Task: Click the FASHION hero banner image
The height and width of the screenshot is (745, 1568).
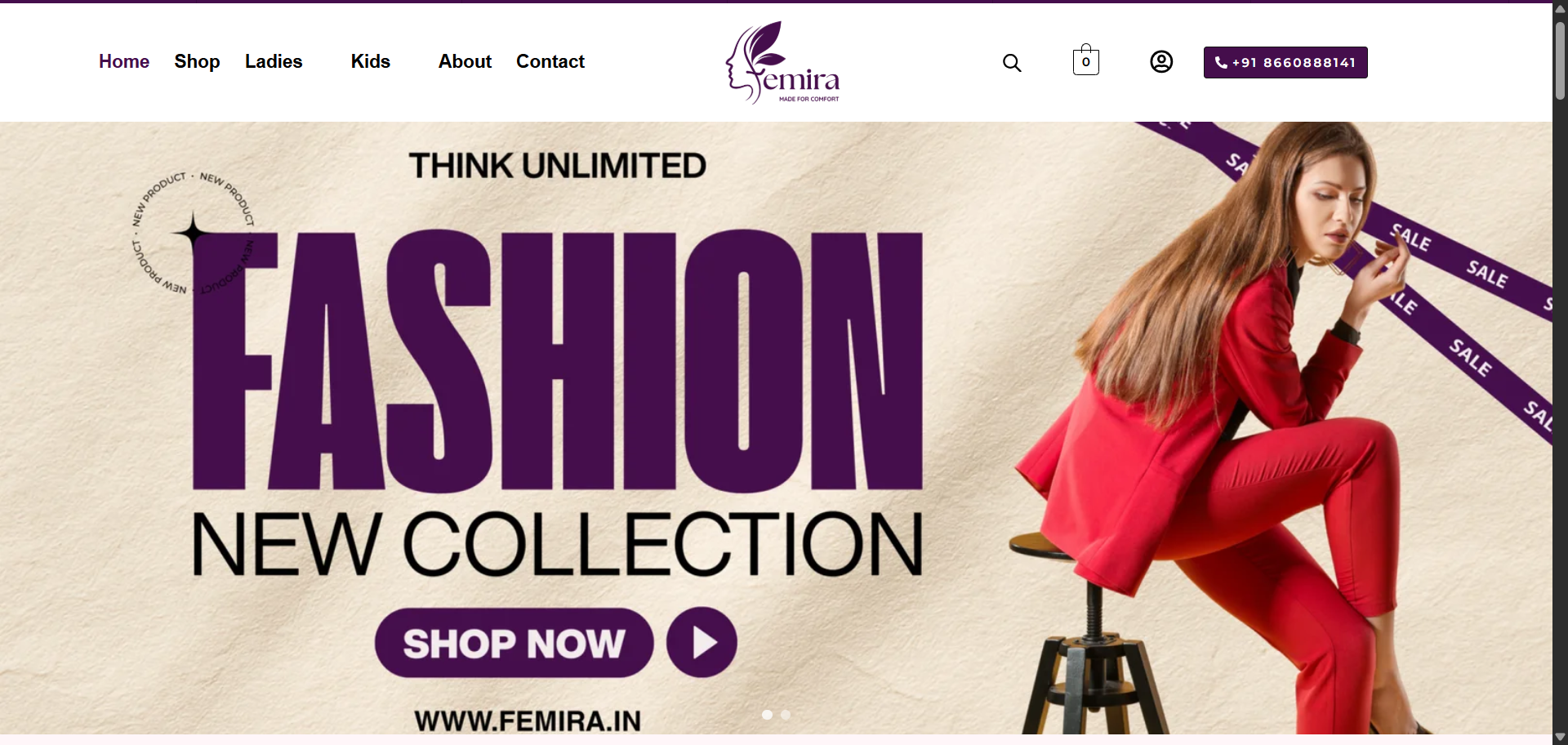Action: (776, 428)
